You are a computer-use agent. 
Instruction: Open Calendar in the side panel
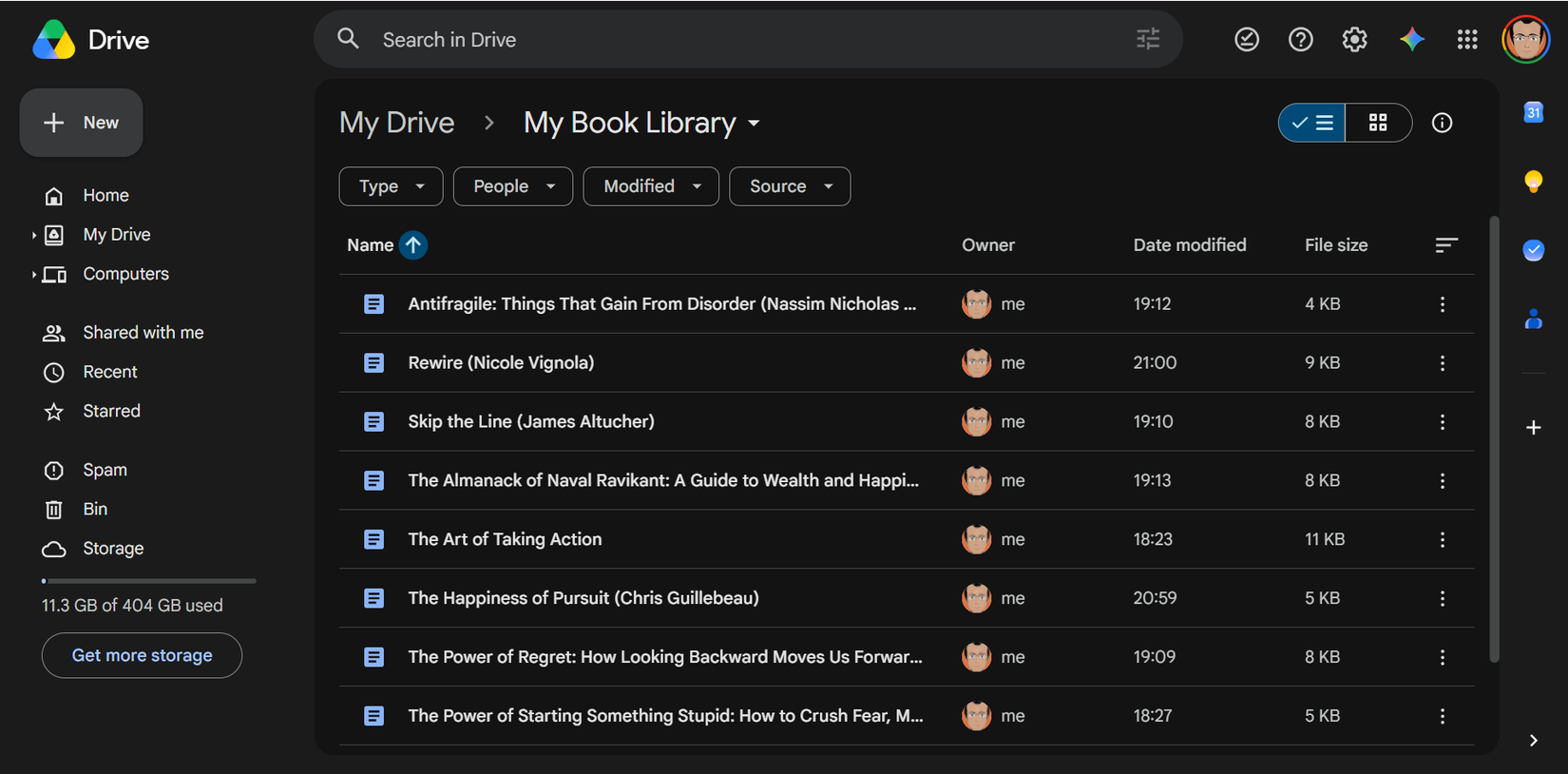(1534, 112)
